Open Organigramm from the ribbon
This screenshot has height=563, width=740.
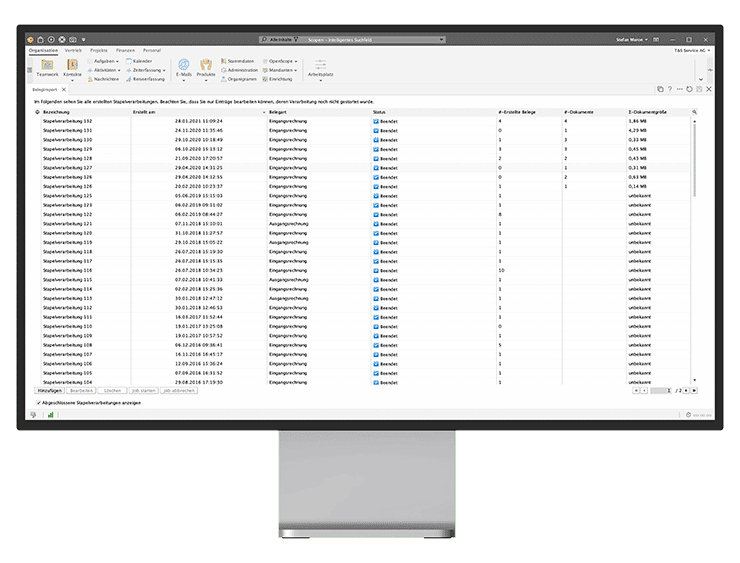(x=239, y=79)
